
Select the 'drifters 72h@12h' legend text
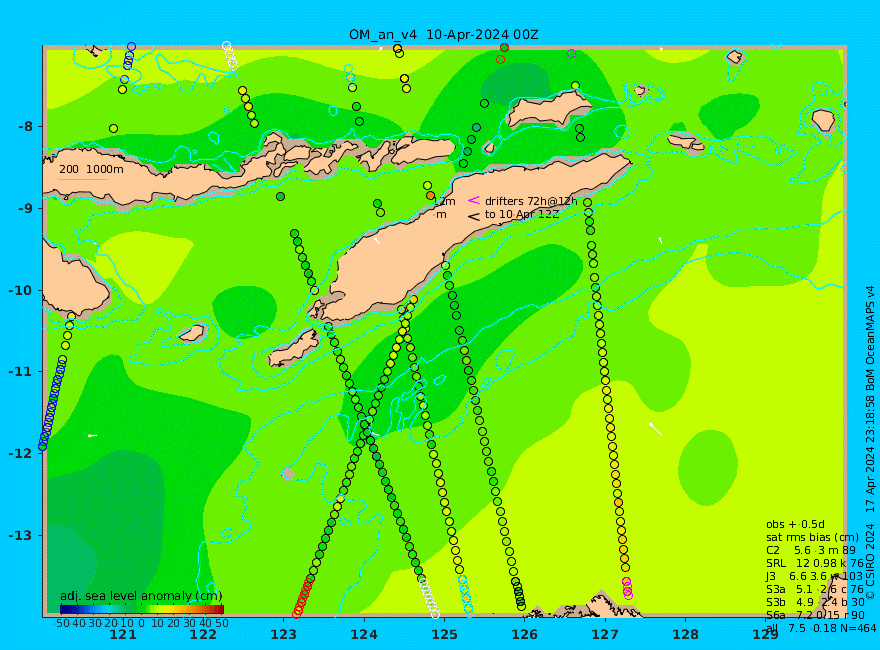[x=530, y=201]
